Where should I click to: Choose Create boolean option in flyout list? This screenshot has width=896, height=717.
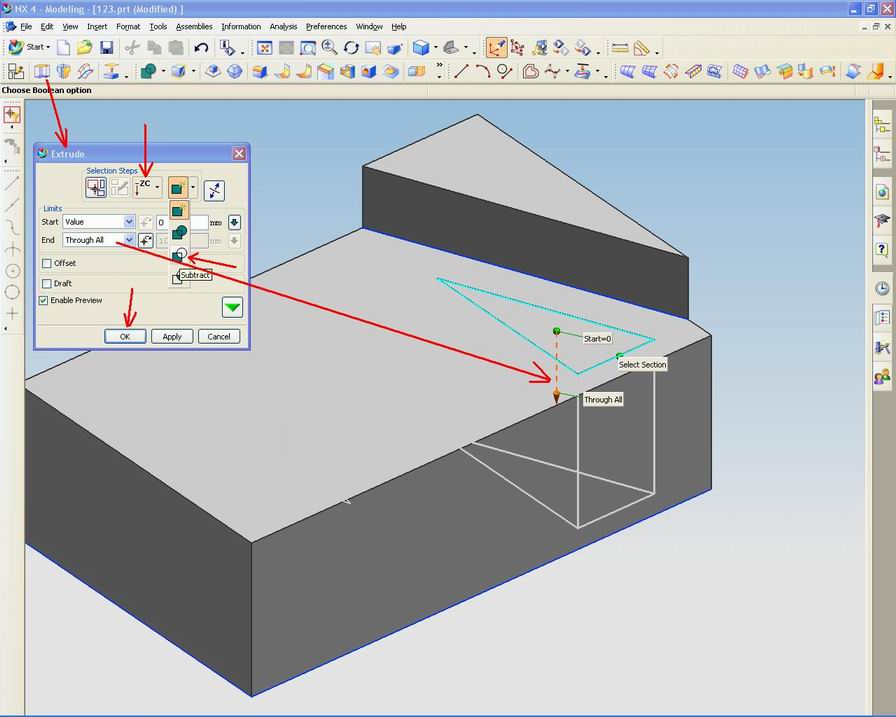tap(179, 210)
